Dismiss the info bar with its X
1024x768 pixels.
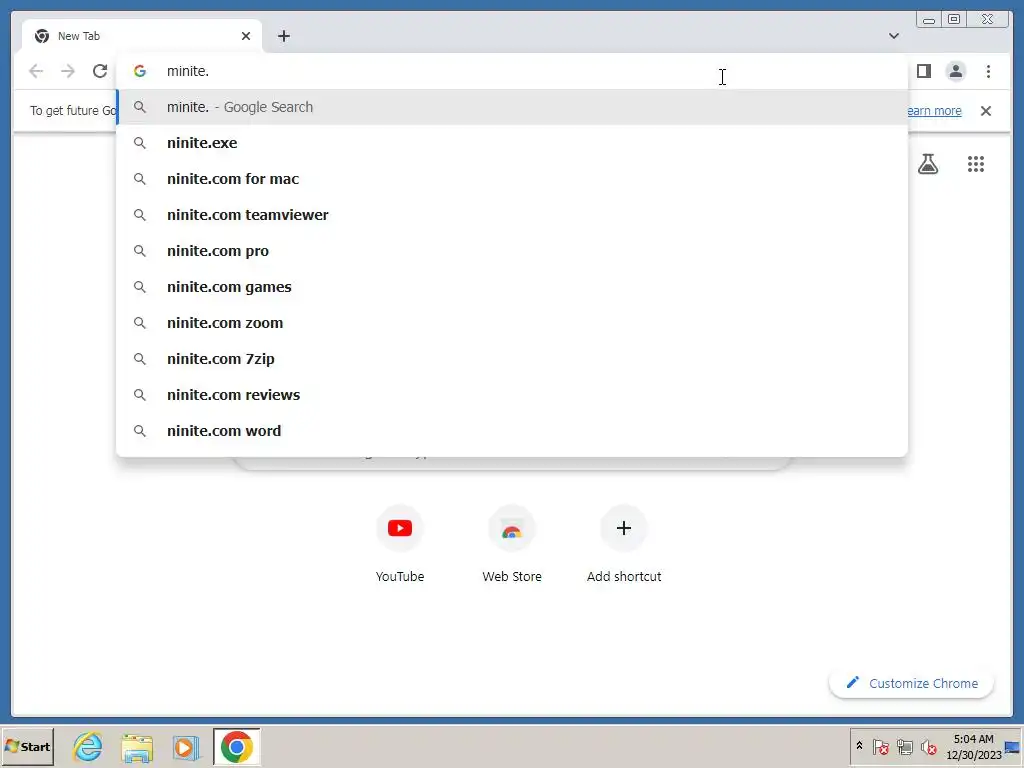click(985, 111)
